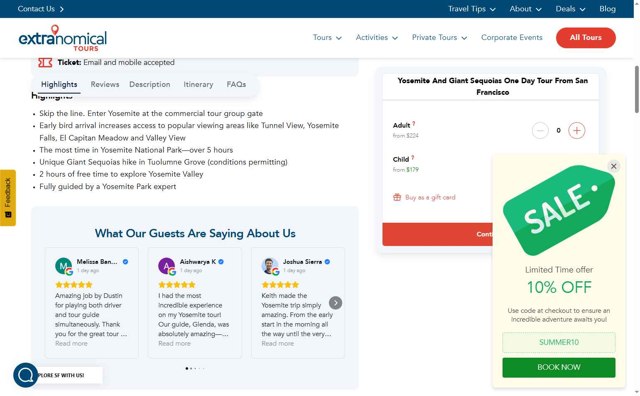The height and width of the screenshot is (396, 640).
Task: Close the SALE popup
Action: coord(613,166)
